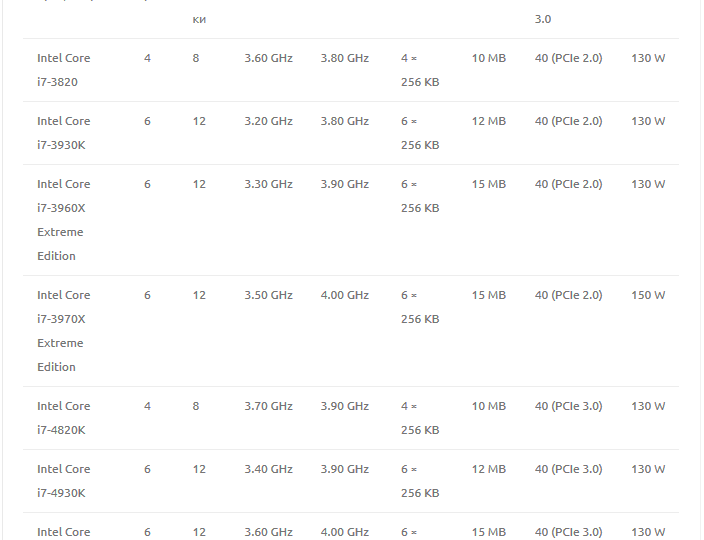704x540 pixels.
Task: Select the 4 cores value for i7-3820
Action: click(147, 58)
